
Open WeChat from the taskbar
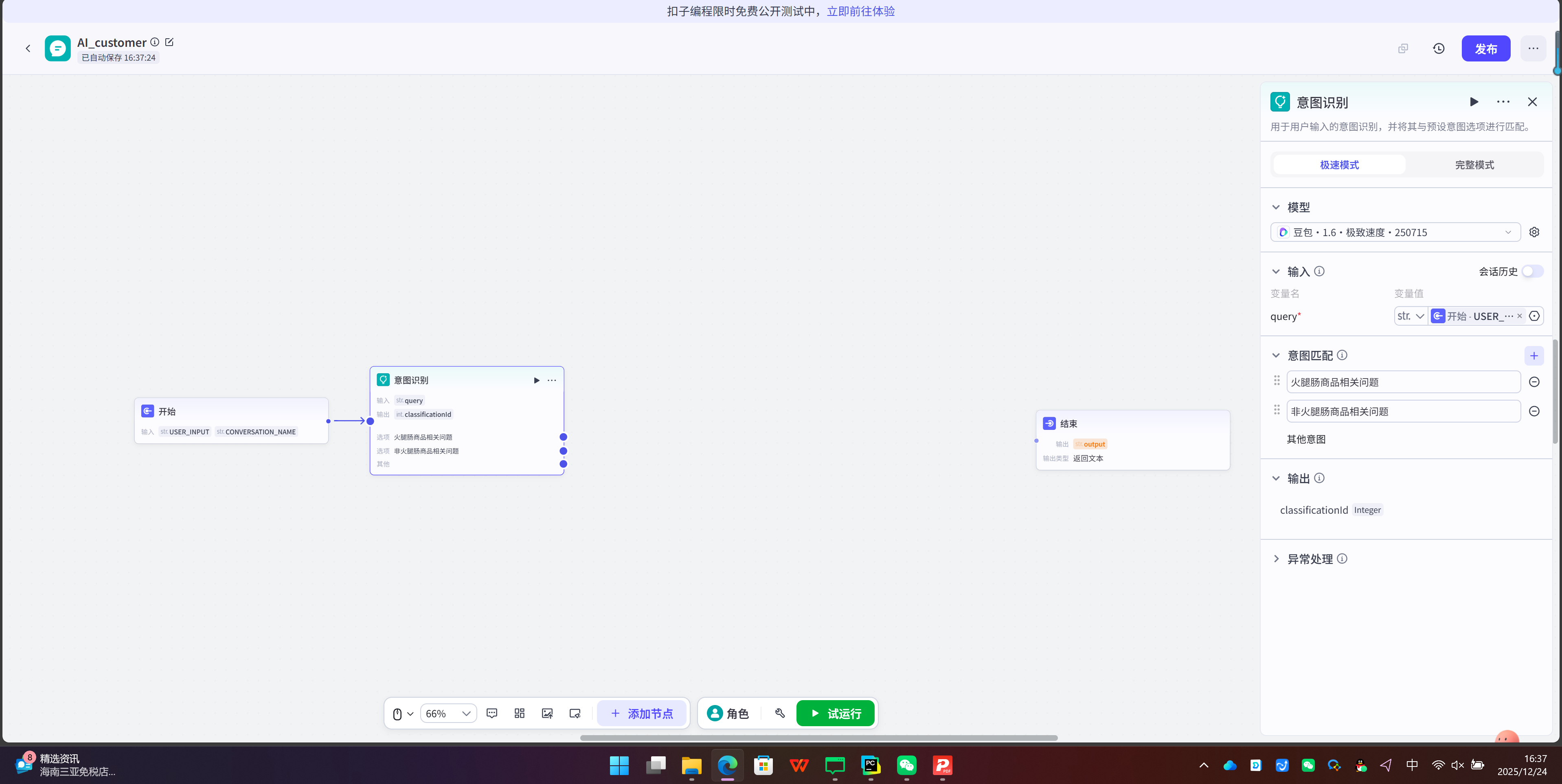coord(906,765)
